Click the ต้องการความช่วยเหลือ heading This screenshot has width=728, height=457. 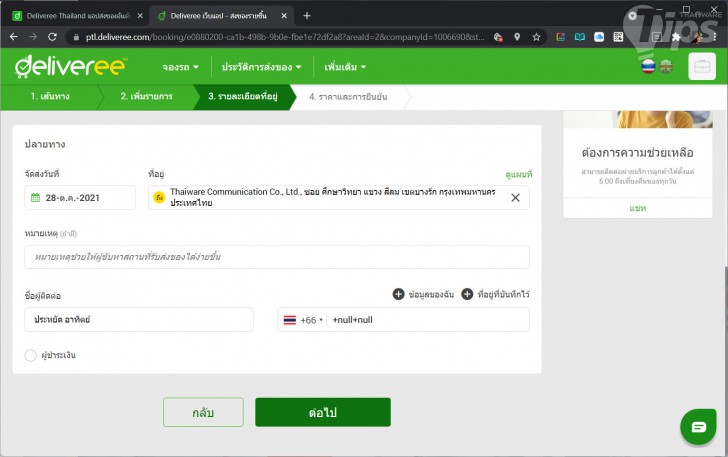pyautogui.click(x=637, y=152)
